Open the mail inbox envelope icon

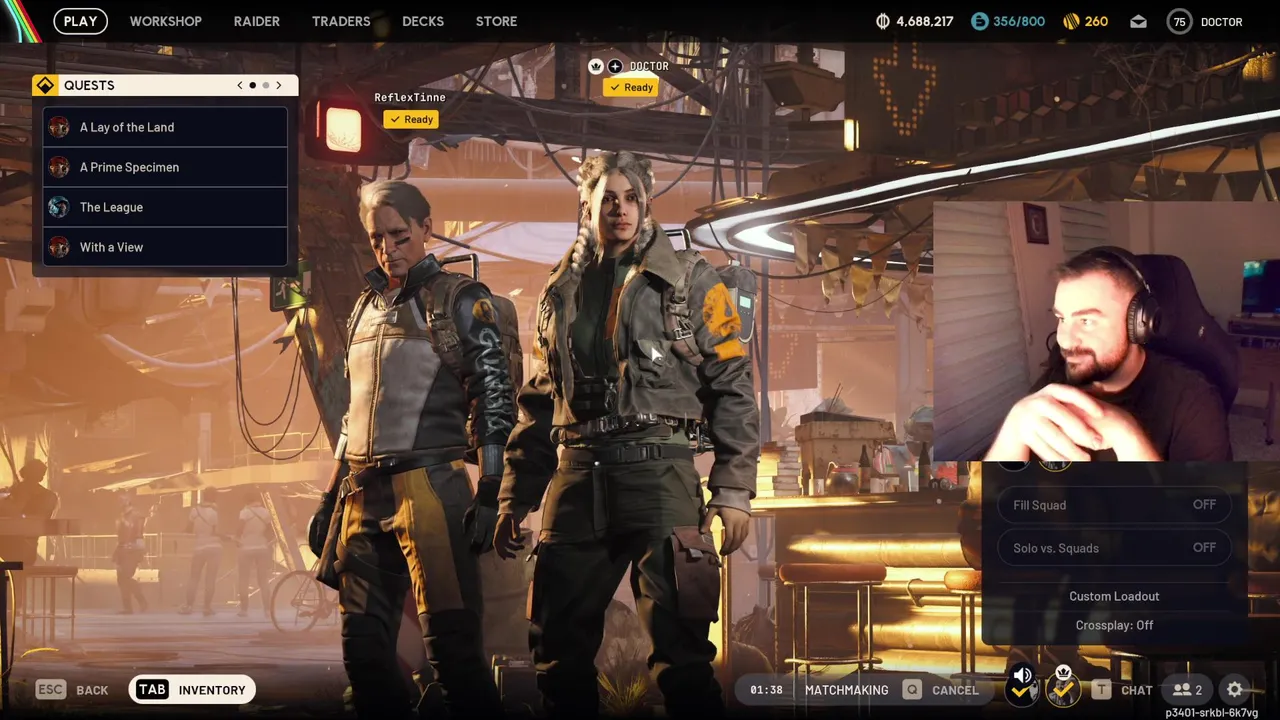click(1138, 21)
